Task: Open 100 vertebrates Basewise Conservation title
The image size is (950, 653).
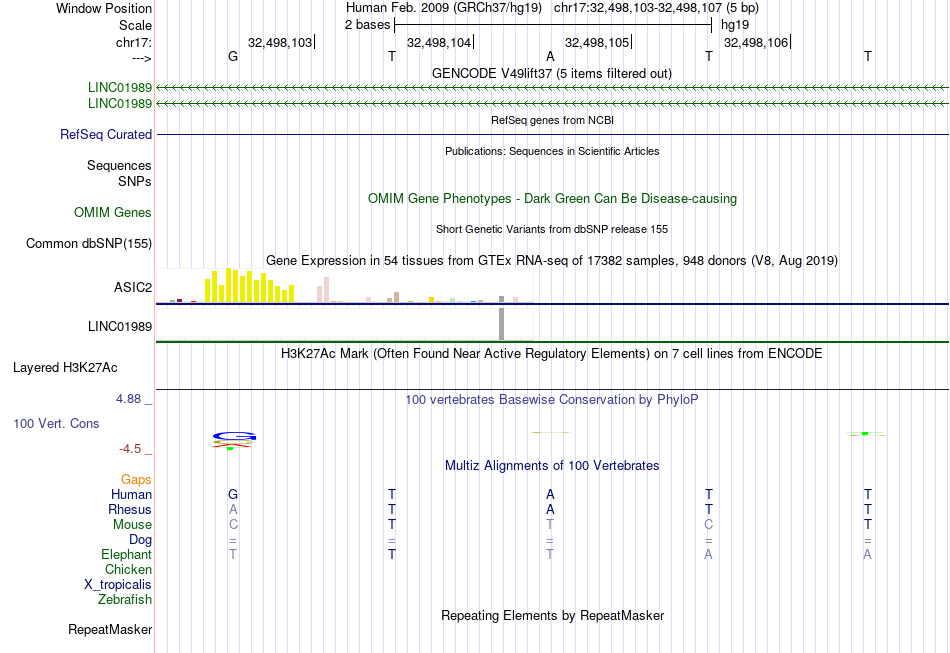Action: pyautogui.click(x=552, y=400)
